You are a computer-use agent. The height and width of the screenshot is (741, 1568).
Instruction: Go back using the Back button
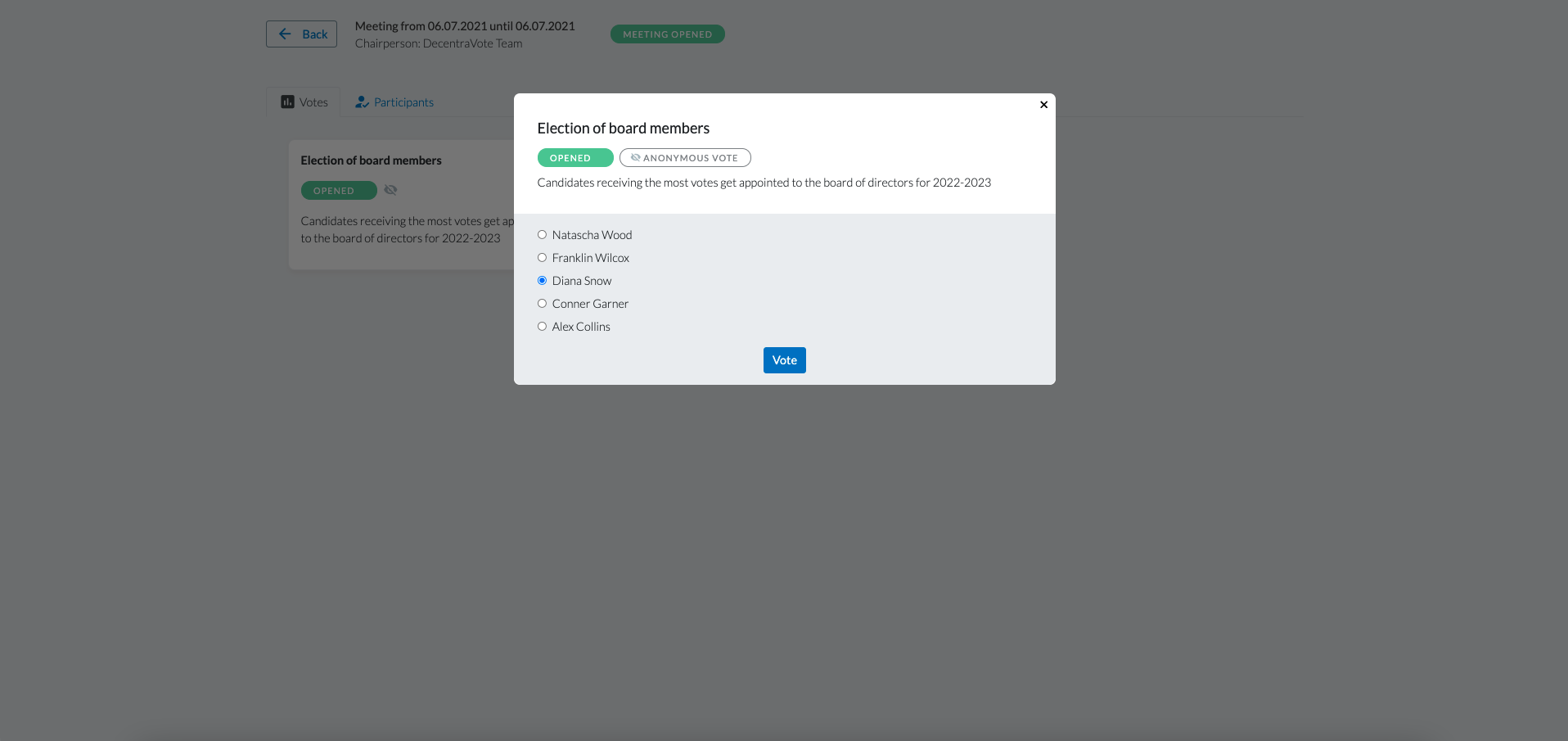click(301, 34)
